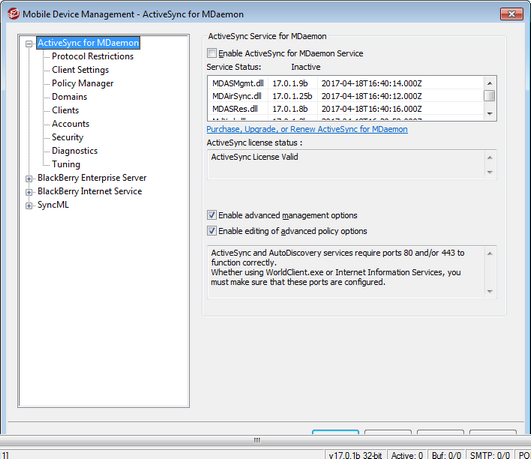Uncheck Enable editing of advanced policy options
The width and height of the screenshot is (531, 459).
(212, 231)
